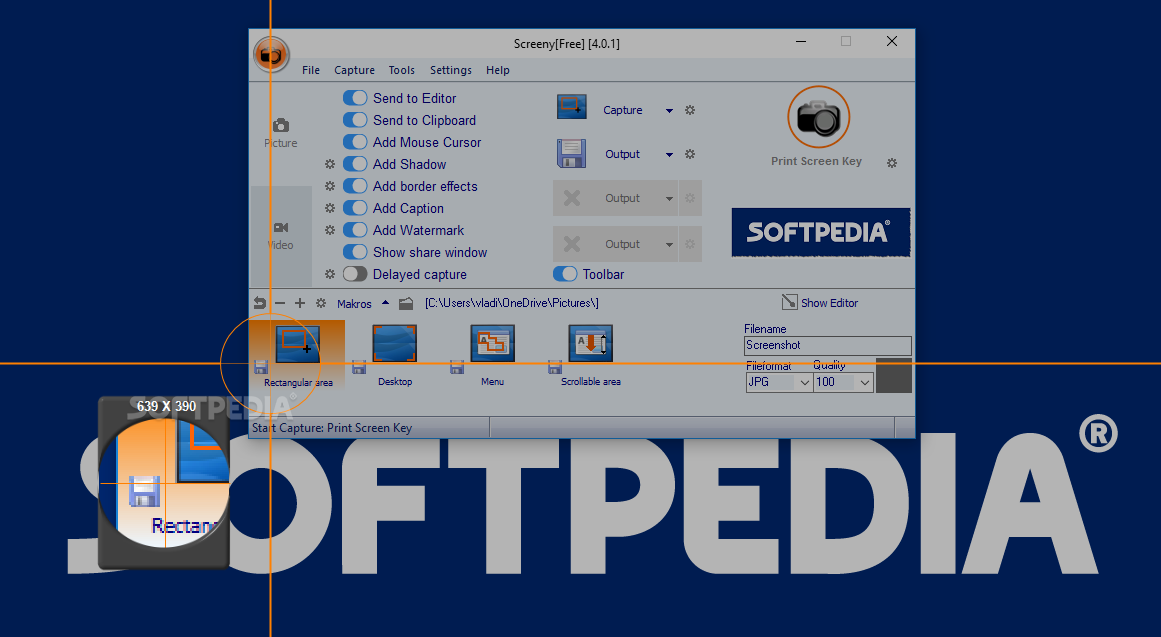Disable the Add Caption switch
The image size is (1161, 637).
[355, 208]
